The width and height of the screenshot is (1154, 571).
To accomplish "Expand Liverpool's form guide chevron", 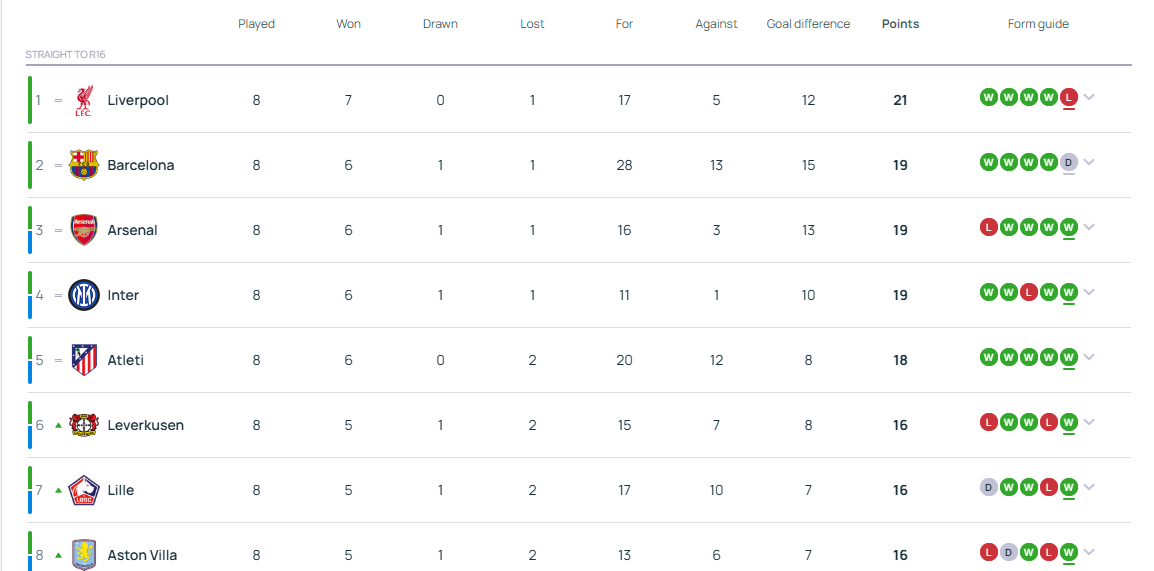I will pos(1089,98).
